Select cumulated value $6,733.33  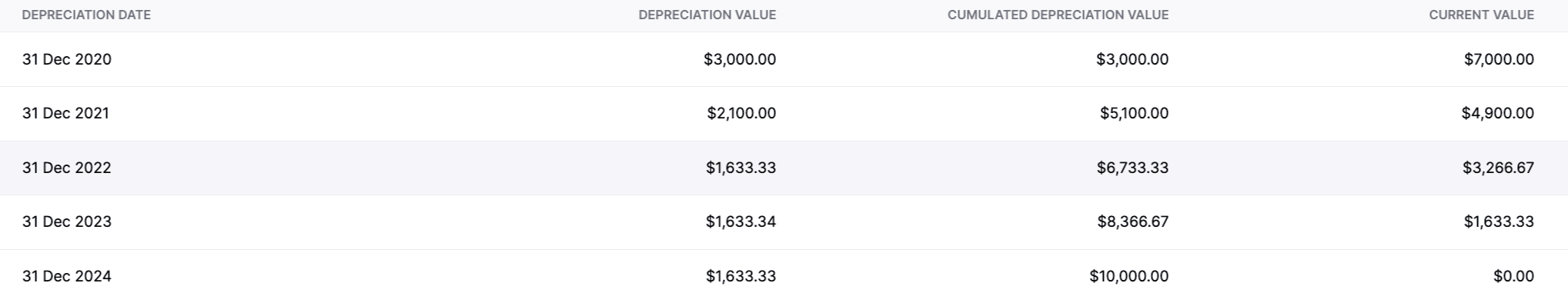(x=1132, y=168)
